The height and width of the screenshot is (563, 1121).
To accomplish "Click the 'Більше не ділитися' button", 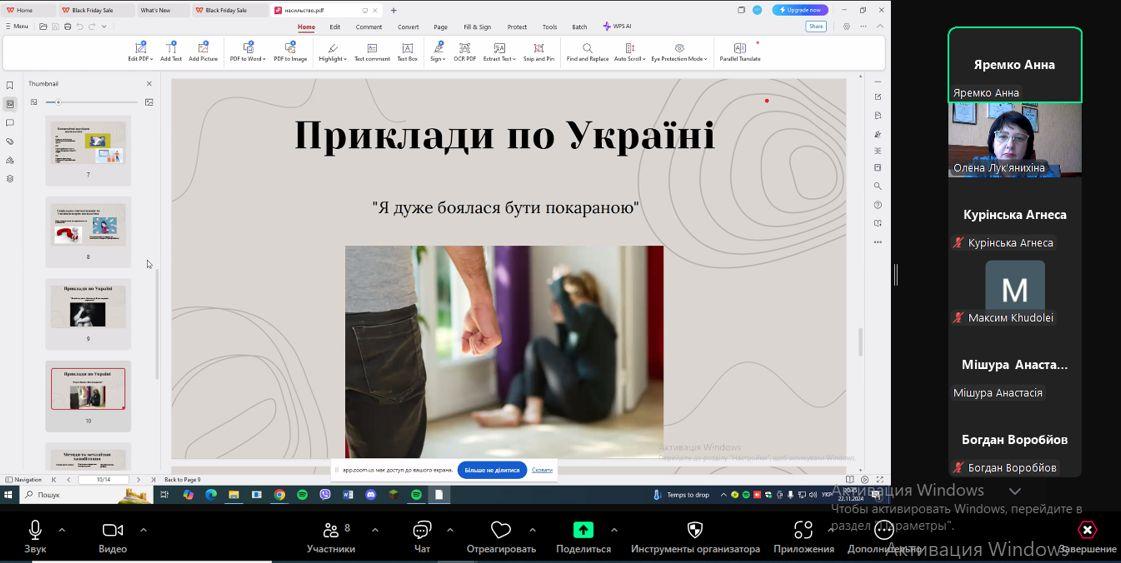I will (492, 470).
